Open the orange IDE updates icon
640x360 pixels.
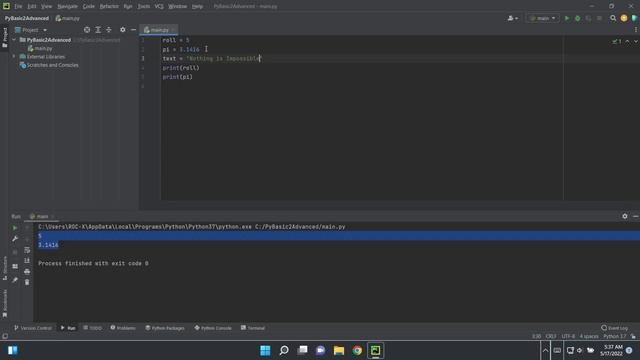(624, 18)
